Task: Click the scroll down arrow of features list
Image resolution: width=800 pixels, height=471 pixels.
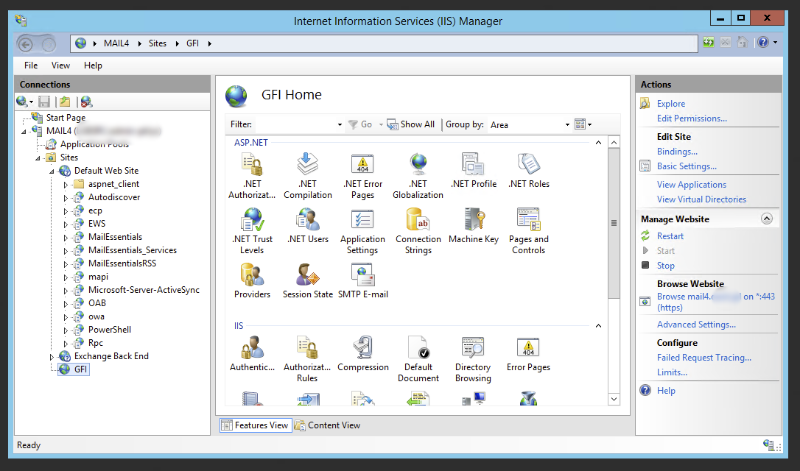Action: (614, 399)
